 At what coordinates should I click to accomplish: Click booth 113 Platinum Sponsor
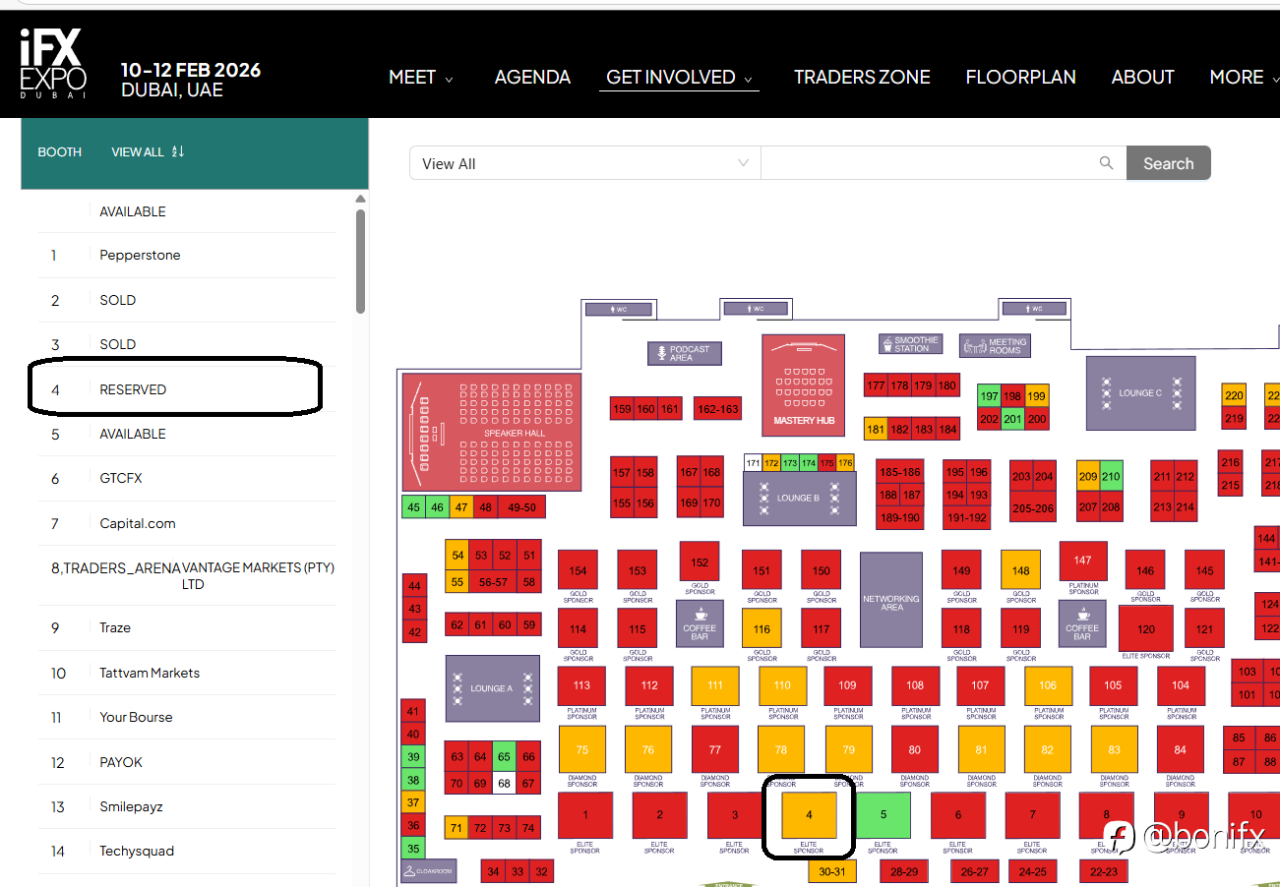click(582, 685)
